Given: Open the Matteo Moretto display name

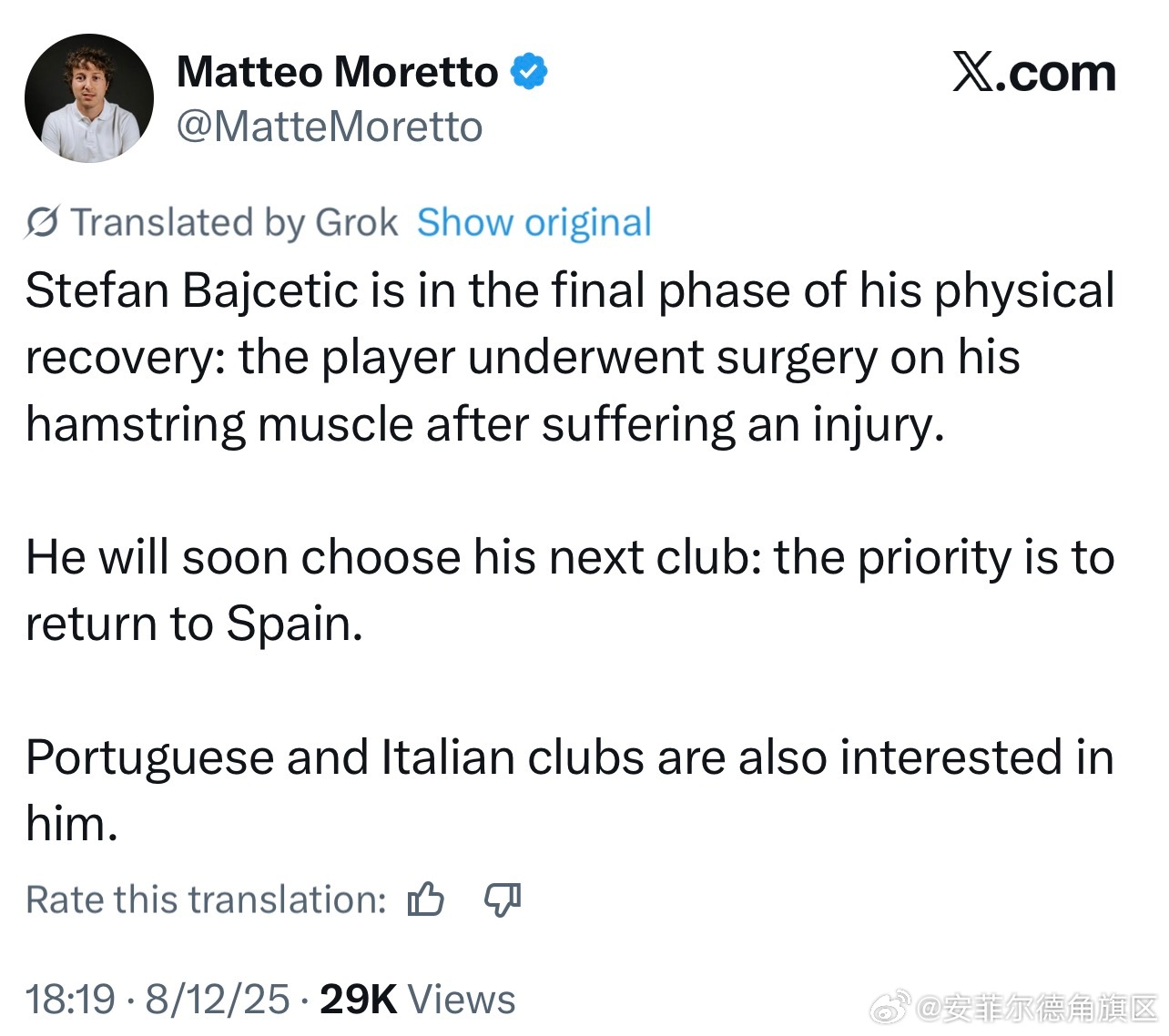Looking at the screenshot, I should coord(338,72).
